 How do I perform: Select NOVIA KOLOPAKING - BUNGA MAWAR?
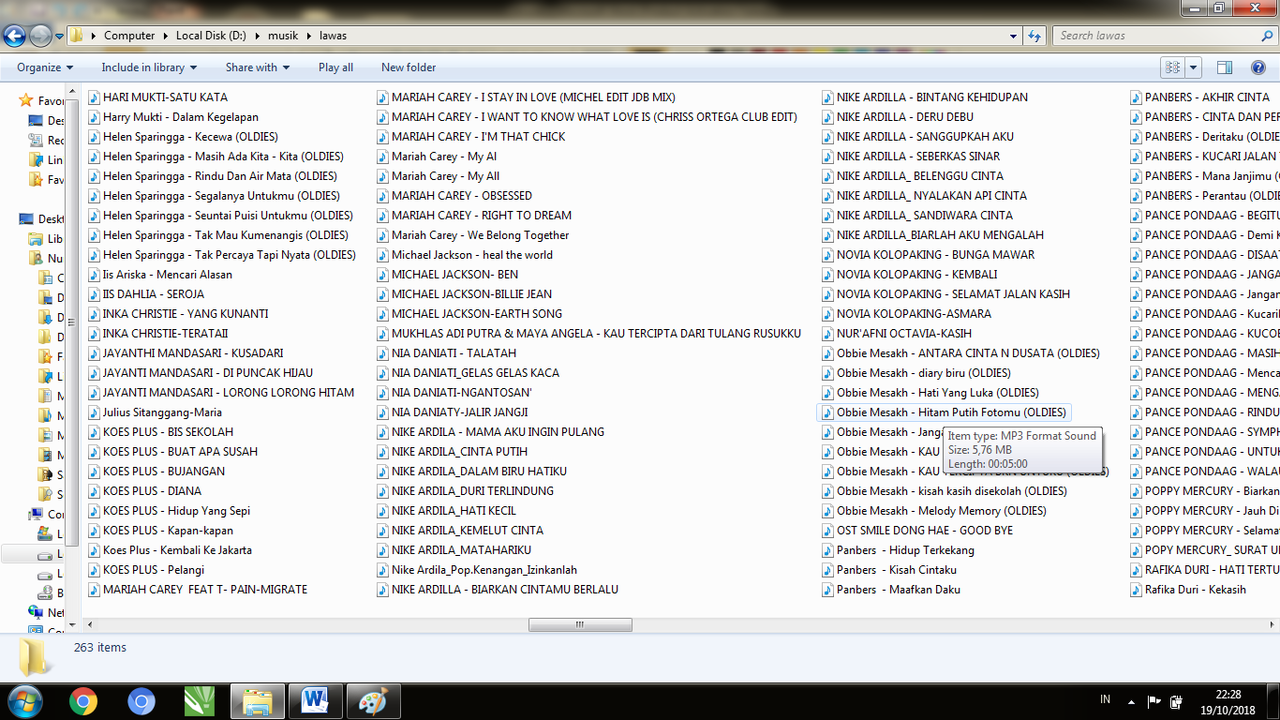point(928,254)
